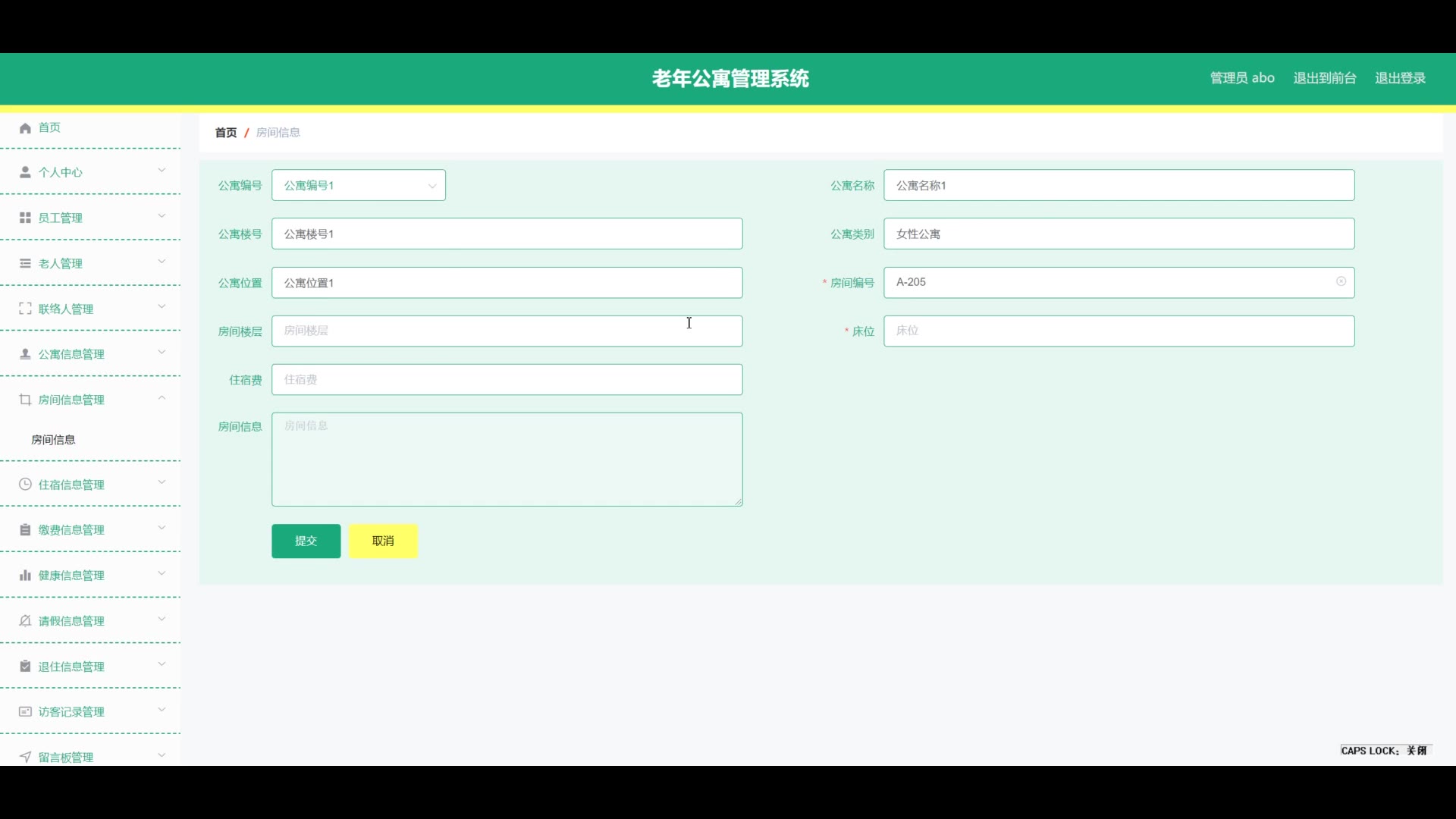Clear the 房间编号 field with its clear icon
The image size is (1456, 819).
click(x=1341, y=282)
